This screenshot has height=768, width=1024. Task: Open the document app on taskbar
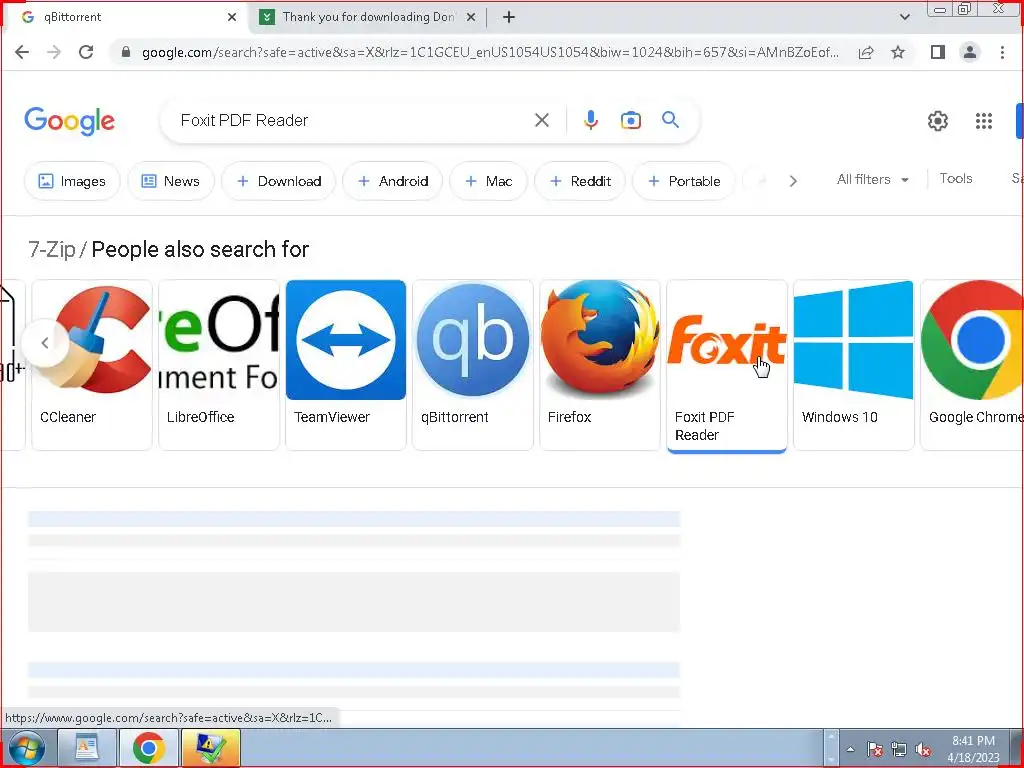tap(87, 748)
